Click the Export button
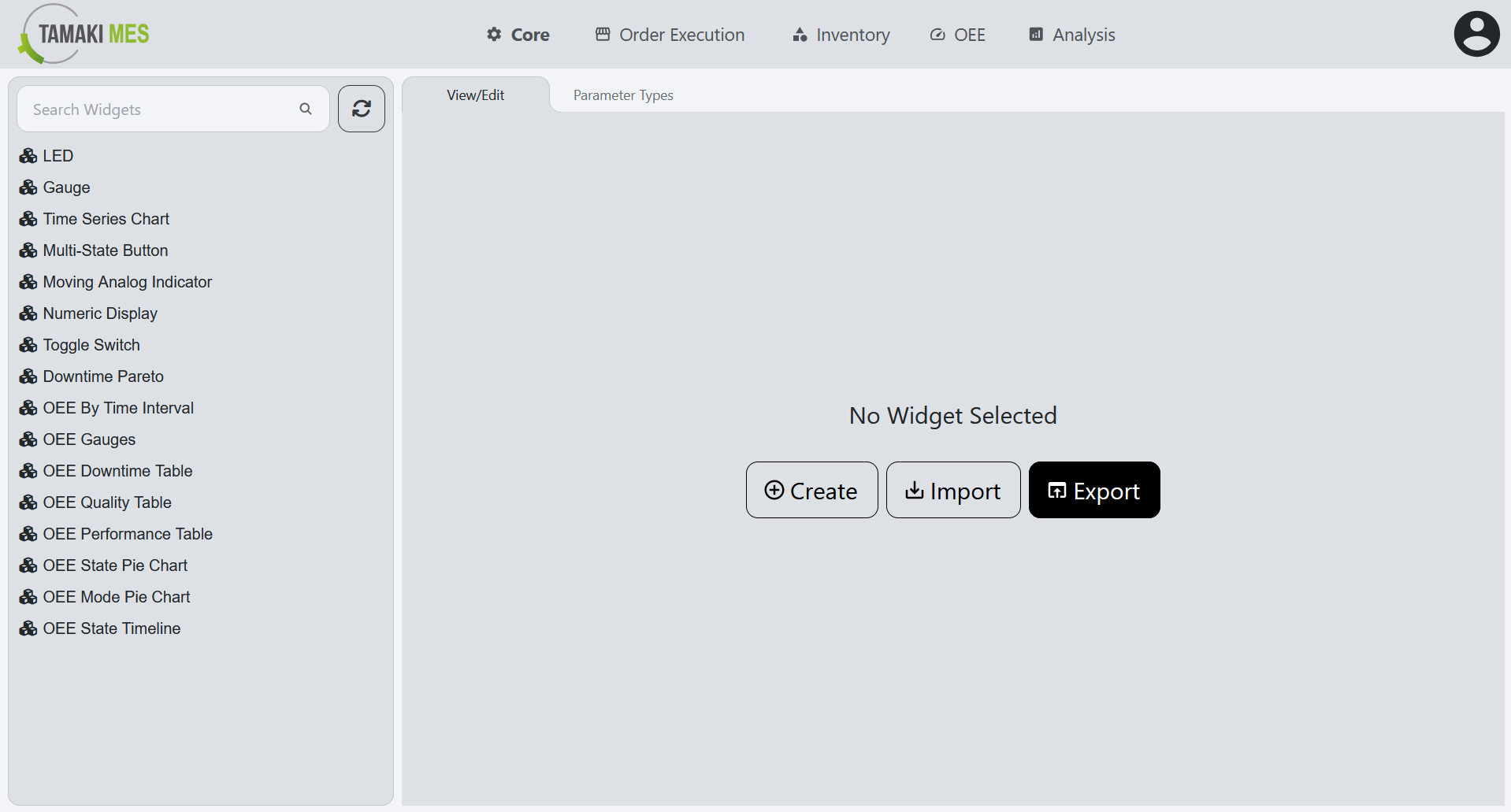Screen dimensions: 1511x812 coord(1094,490)
